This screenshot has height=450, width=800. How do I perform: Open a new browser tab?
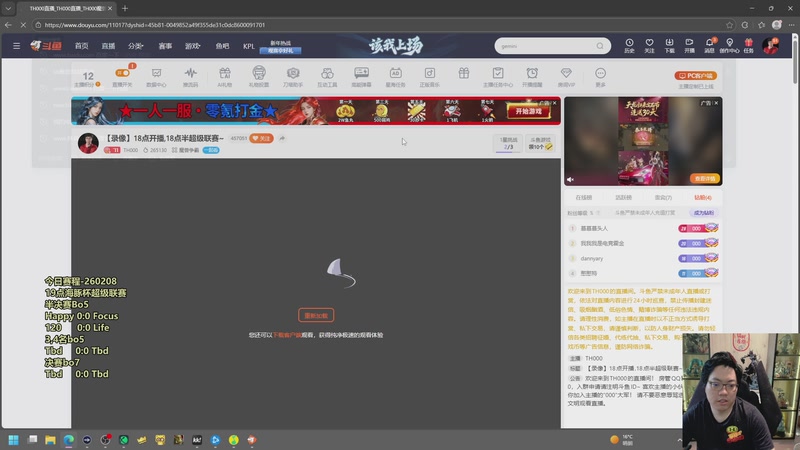[125, 8]
